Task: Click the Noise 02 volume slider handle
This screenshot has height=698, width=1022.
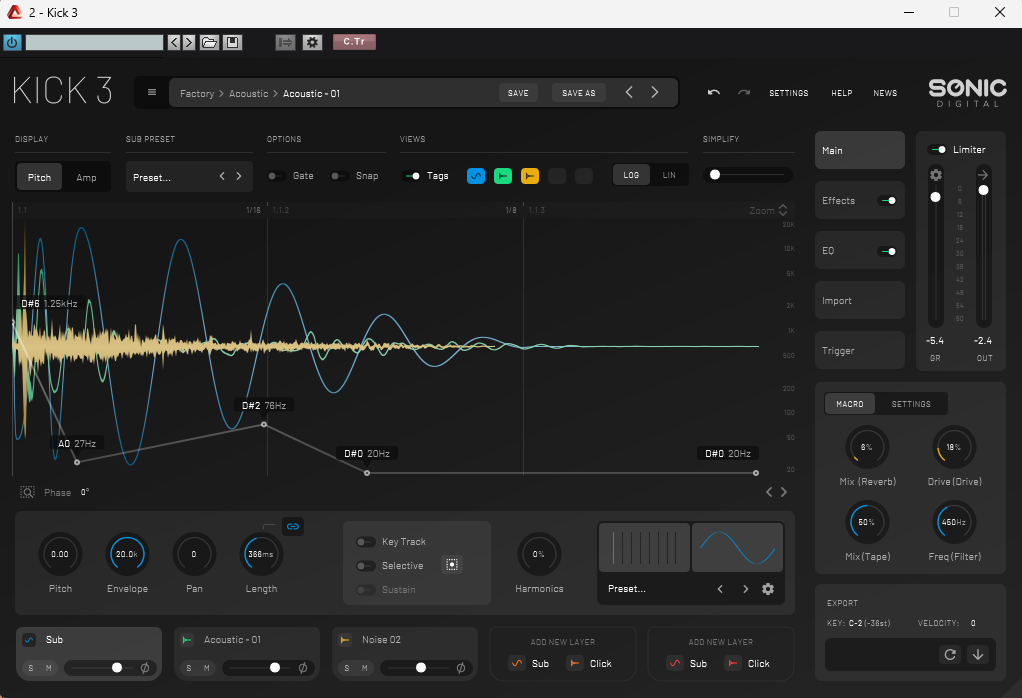Action: pyautogui.click(x=421, y=667)
